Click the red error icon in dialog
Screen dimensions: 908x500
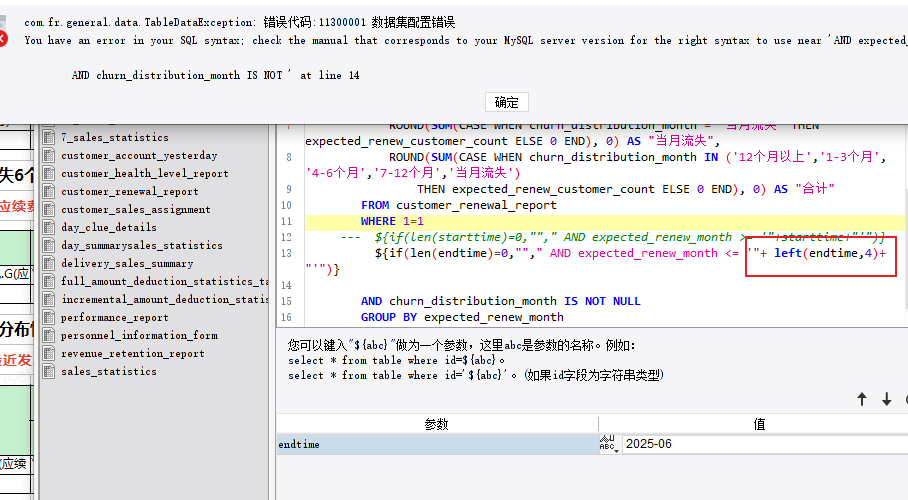[x=3, y=39]
